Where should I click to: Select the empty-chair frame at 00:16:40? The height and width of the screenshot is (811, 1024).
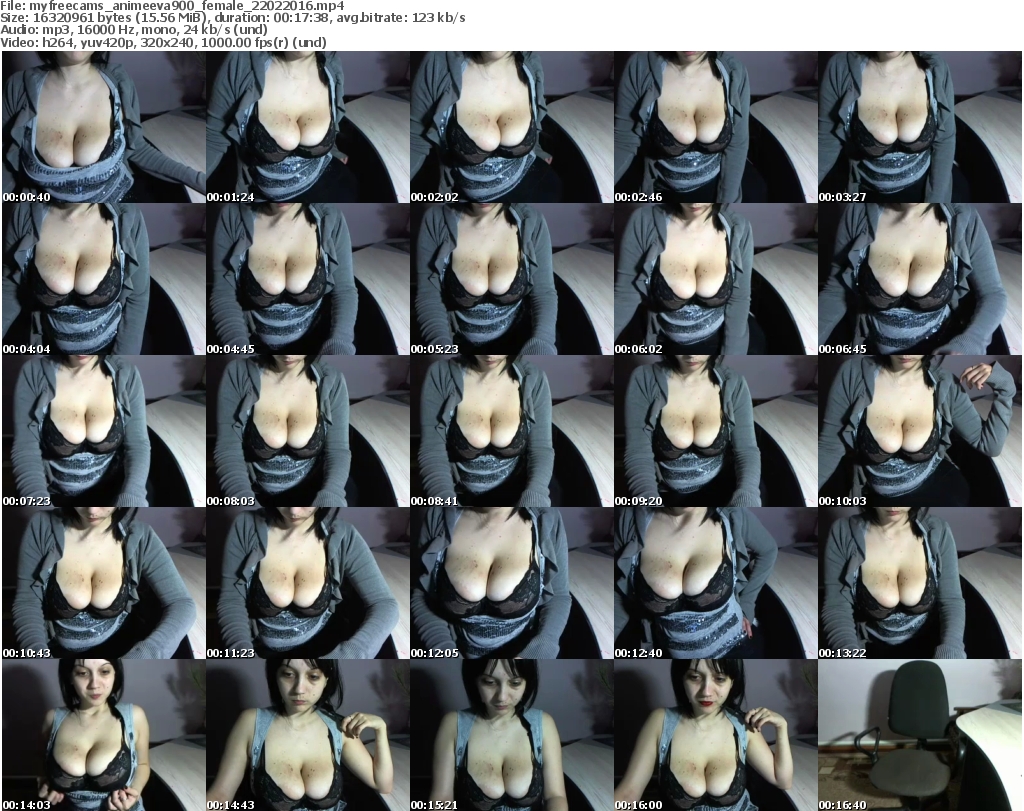point(920,735)
